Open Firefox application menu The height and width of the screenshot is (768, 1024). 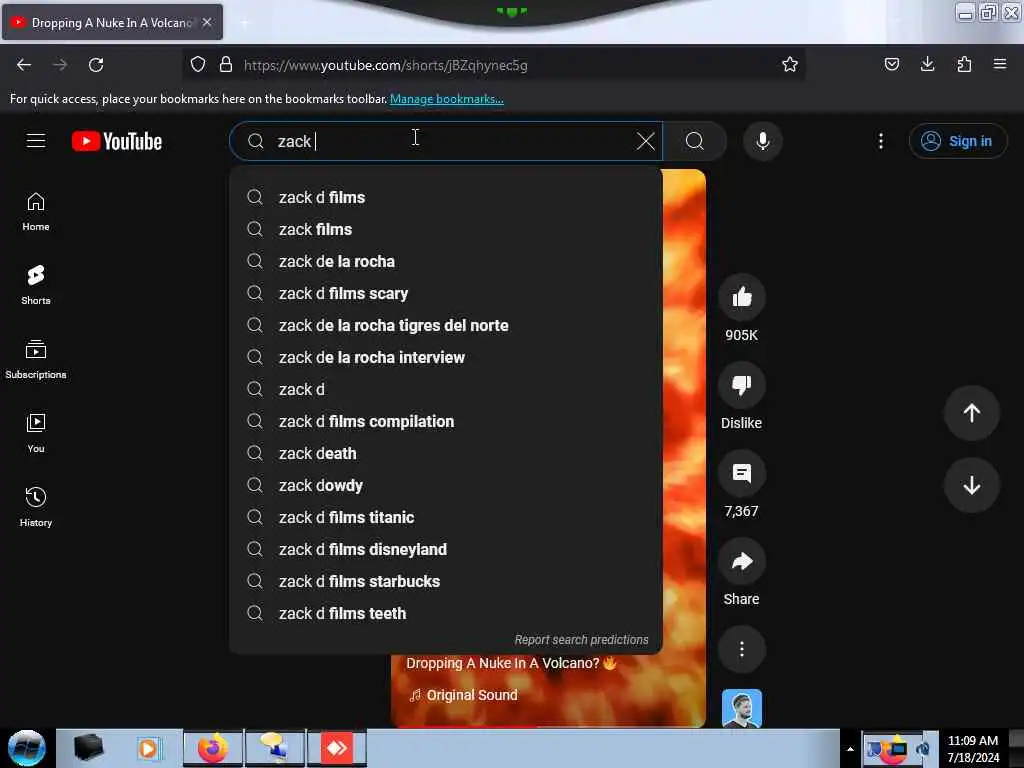[x=1000, y=65]
